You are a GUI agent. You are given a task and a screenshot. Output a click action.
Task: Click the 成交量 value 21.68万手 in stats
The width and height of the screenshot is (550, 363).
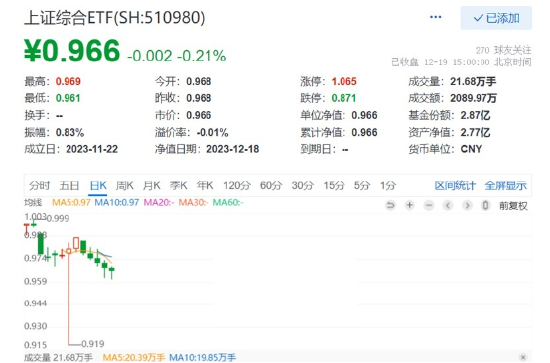(473, 81)
